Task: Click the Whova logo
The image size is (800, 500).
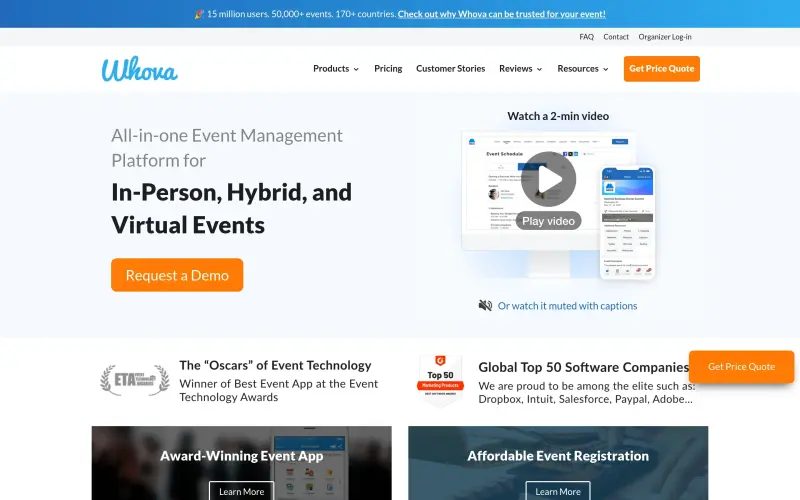Action: [139, 69]
